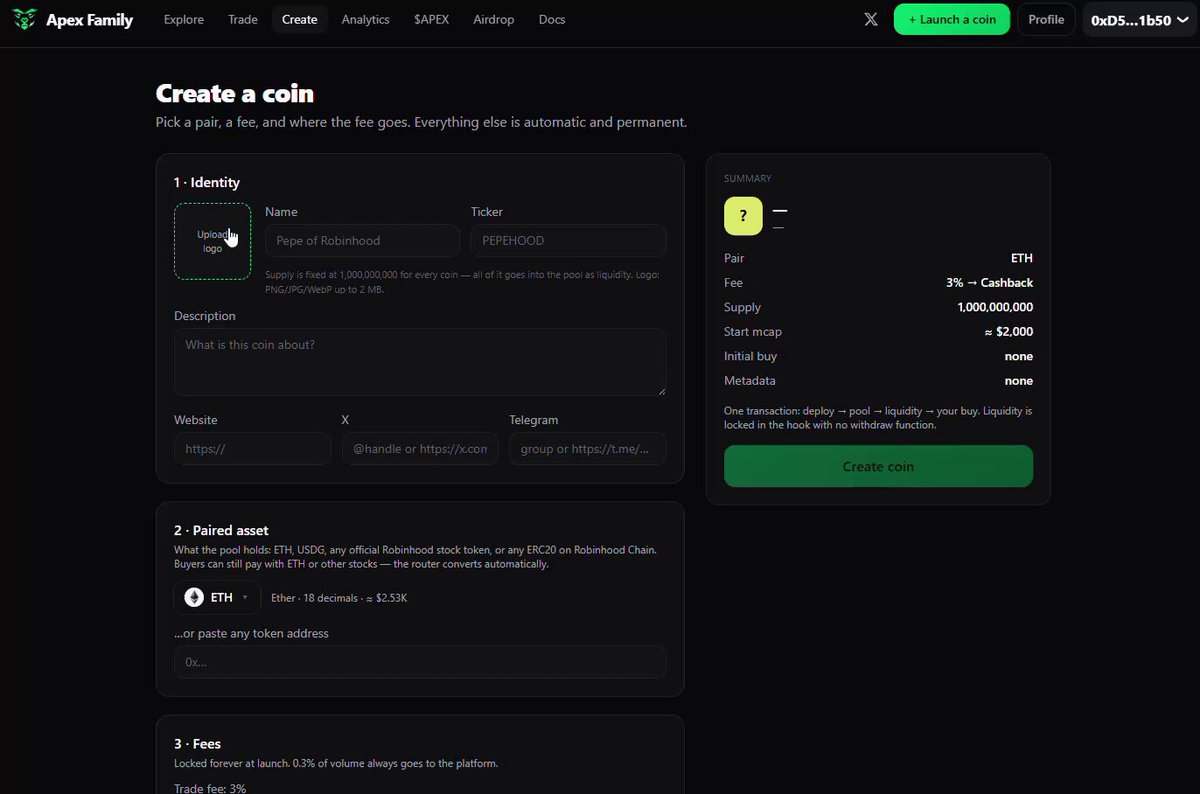Viewport: 1200px width, 794px height.
Task: Click the question mark coin placeholder in Summary
Action: 743,216
